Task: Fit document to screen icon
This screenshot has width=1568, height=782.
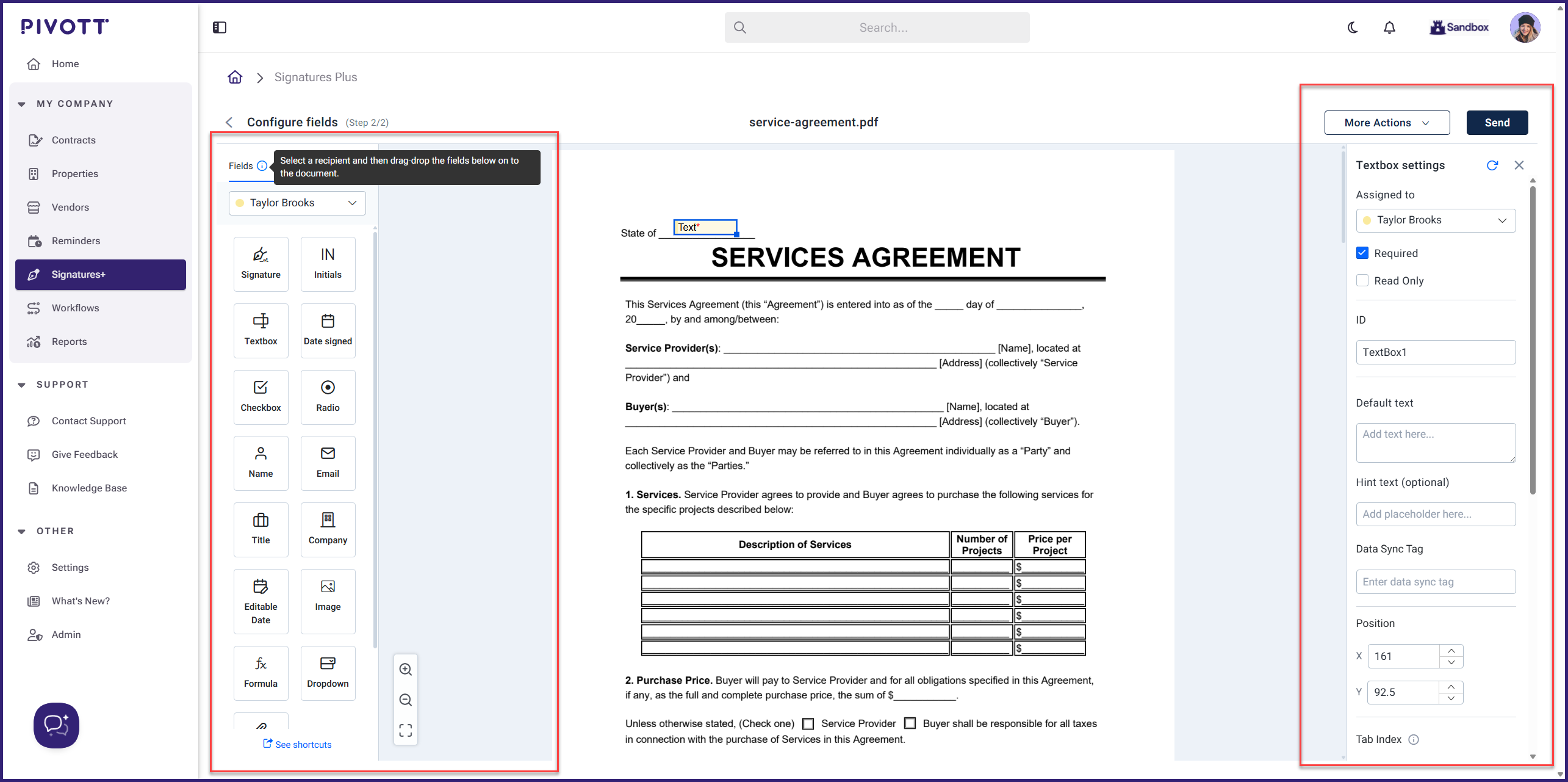Action: [406, 730]
